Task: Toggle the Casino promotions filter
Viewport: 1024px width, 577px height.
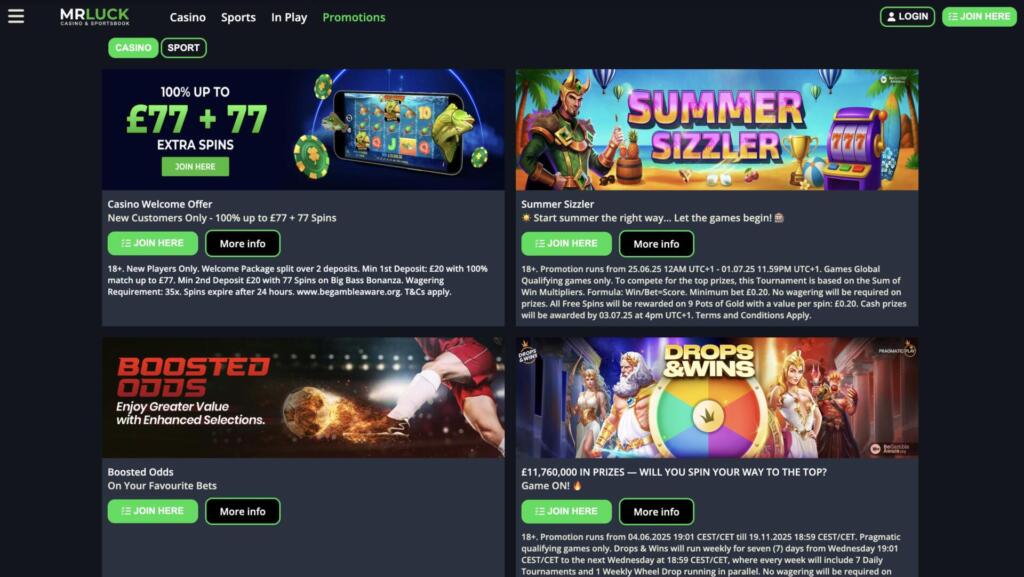Action: click(133, 48)
